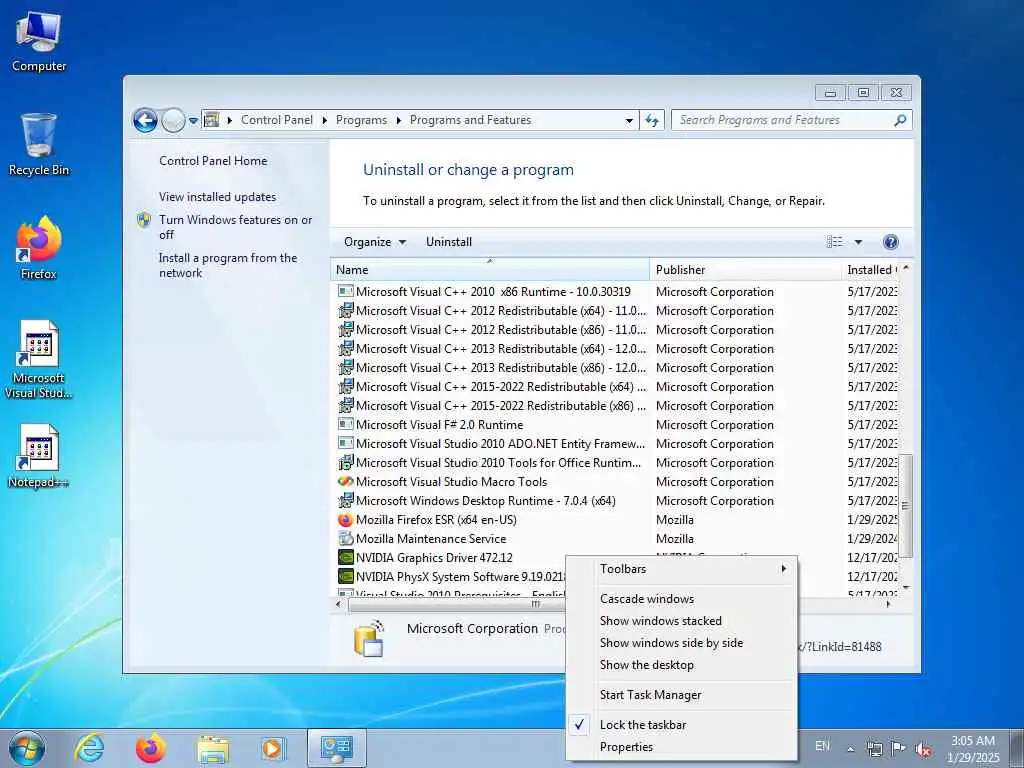Open the address bar history dropdown
1024x768 pixels.
point(629,120)
